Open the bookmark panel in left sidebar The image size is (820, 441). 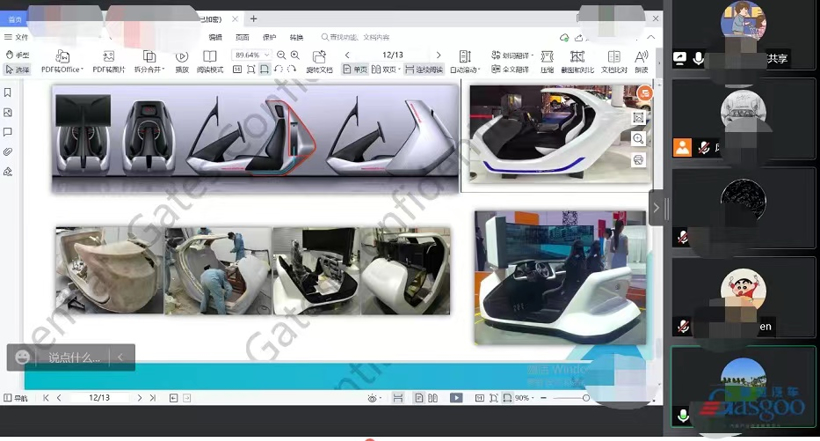point(8,93)
